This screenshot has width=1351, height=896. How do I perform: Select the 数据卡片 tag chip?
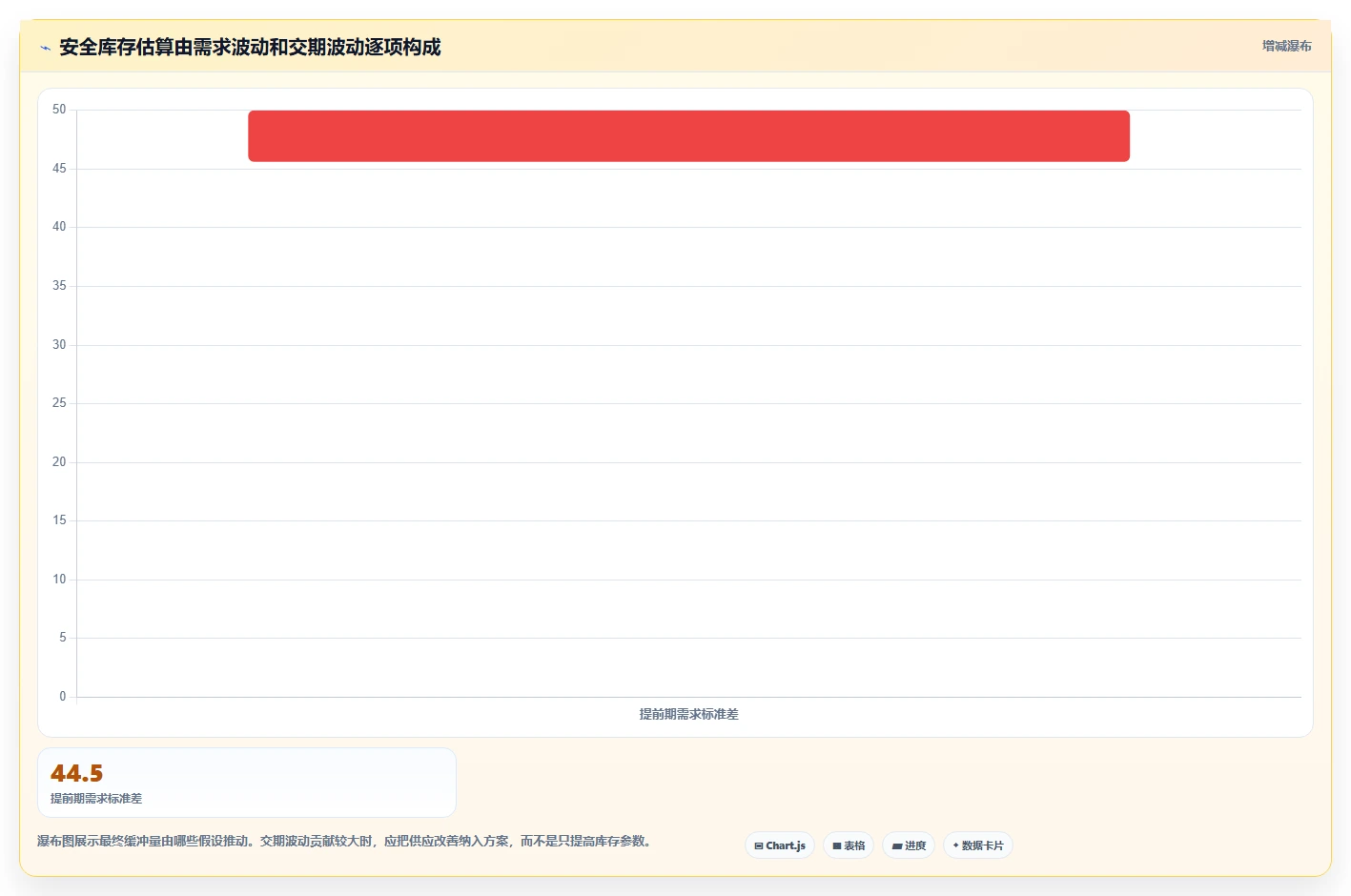point(977,845)
